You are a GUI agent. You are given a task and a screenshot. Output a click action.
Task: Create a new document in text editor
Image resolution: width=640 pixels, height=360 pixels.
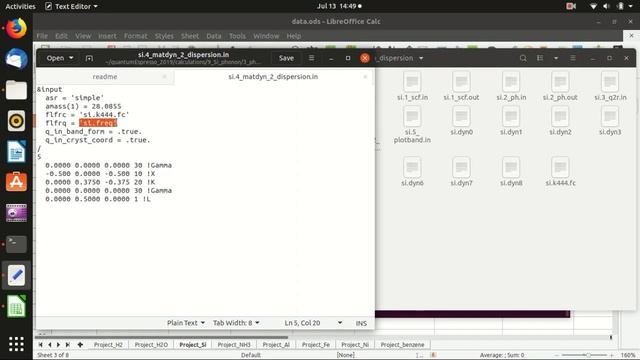89,58
